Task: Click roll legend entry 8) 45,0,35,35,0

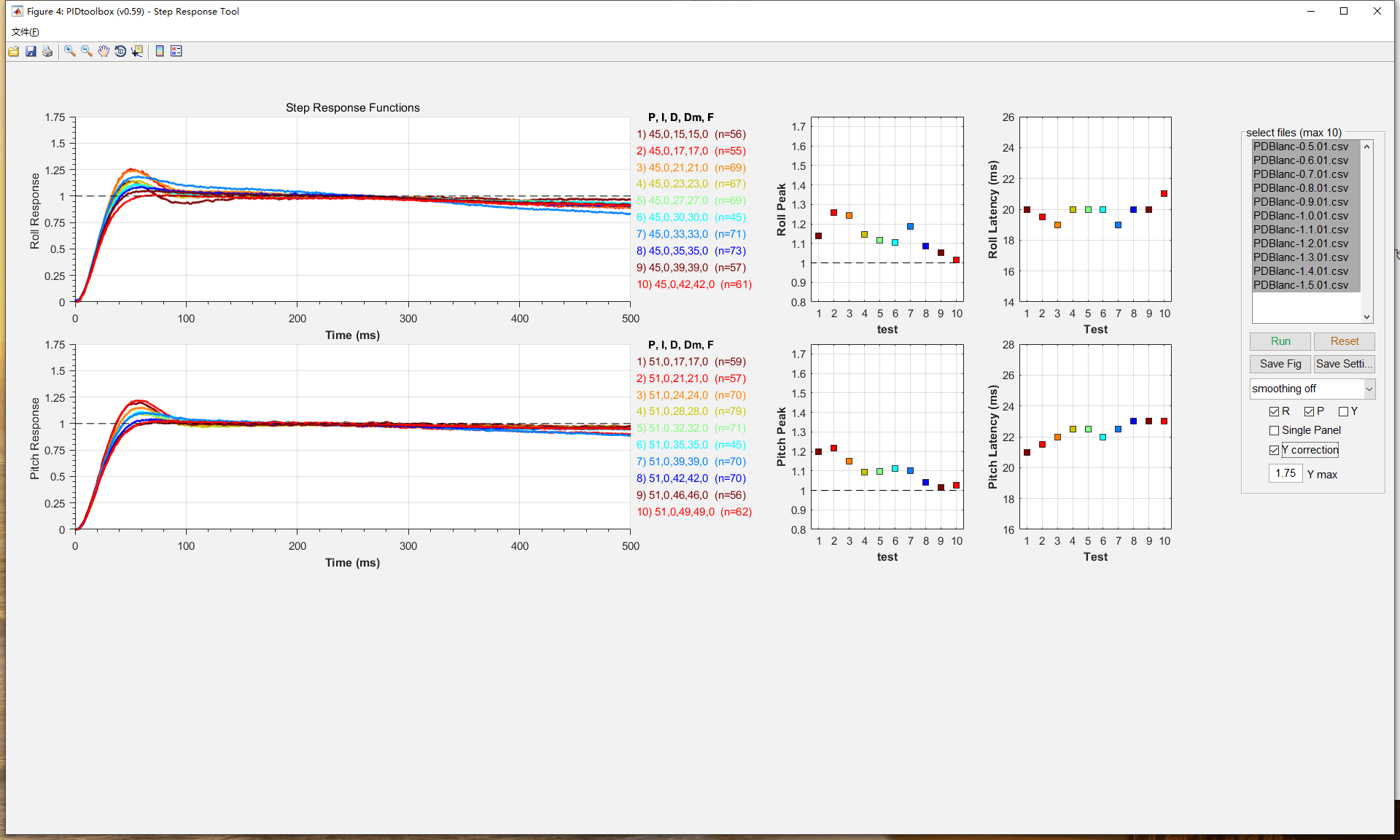Action: point(691,251)
